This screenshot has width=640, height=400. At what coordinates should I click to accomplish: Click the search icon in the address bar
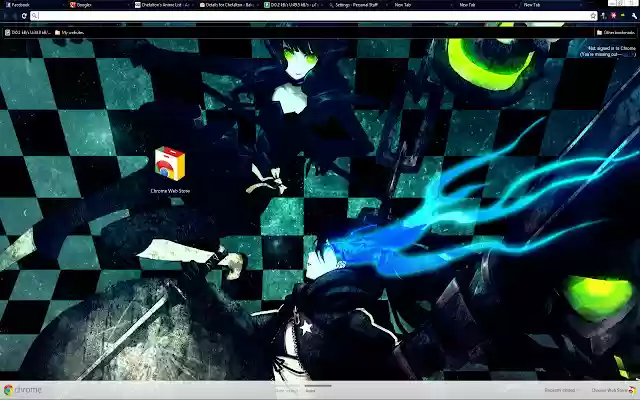pyautogui.click(x=35, y=16)
